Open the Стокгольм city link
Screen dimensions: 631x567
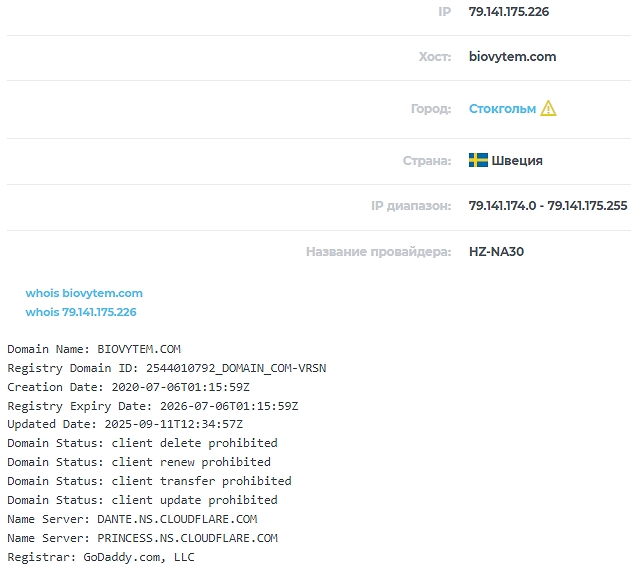pyautogui.click(x=502, y=109)
